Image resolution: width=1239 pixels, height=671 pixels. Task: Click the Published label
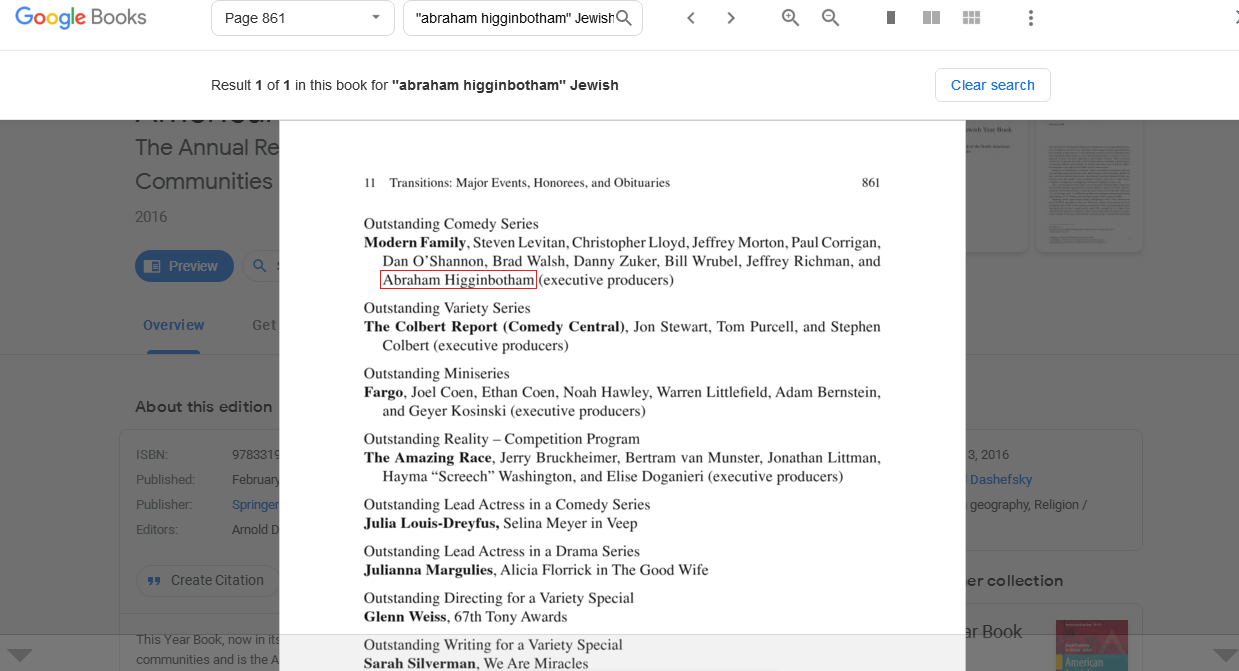pos(166,480)
